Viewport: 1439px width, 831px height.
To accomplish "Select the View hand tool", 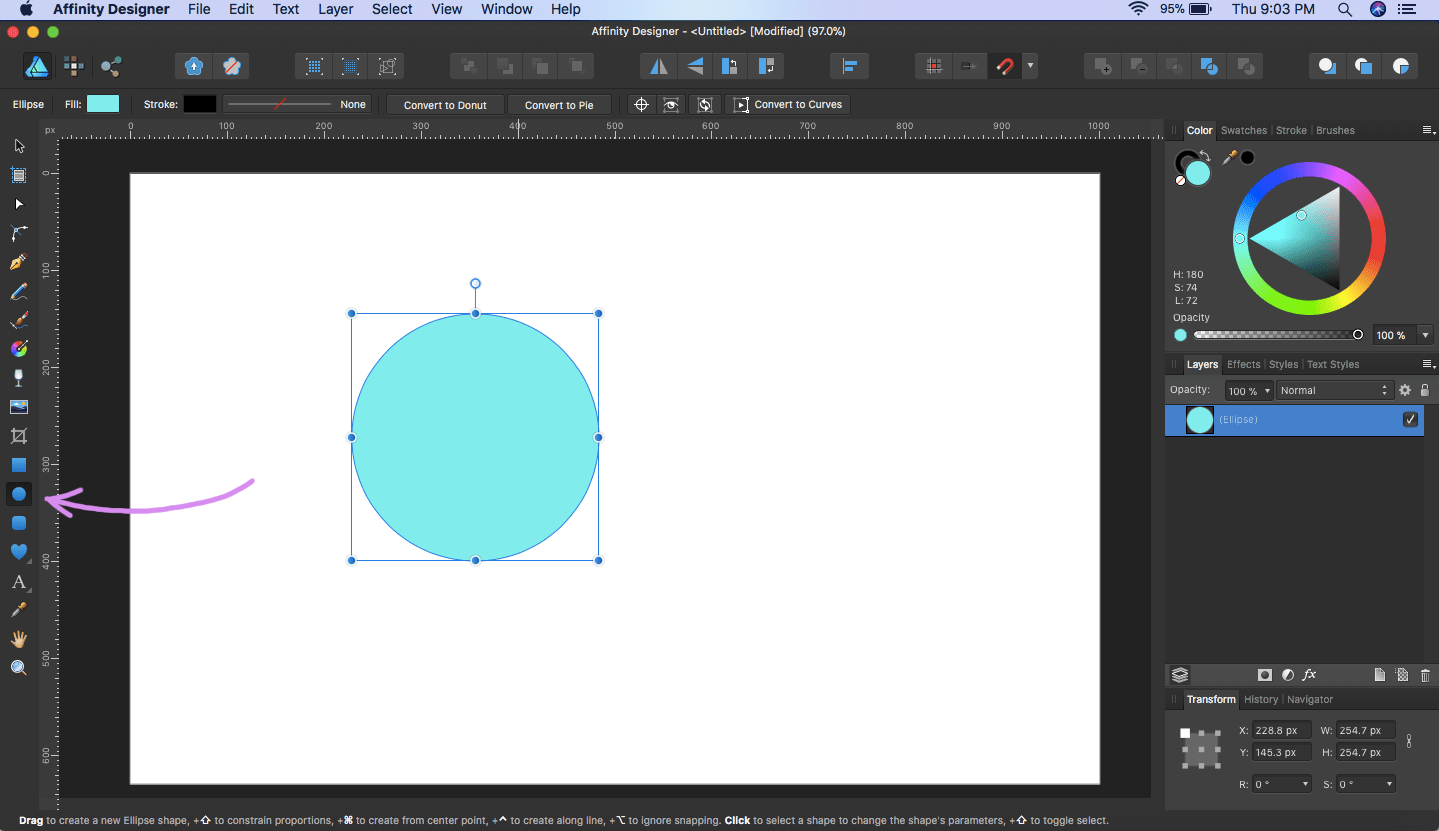I will click(18, 639).
